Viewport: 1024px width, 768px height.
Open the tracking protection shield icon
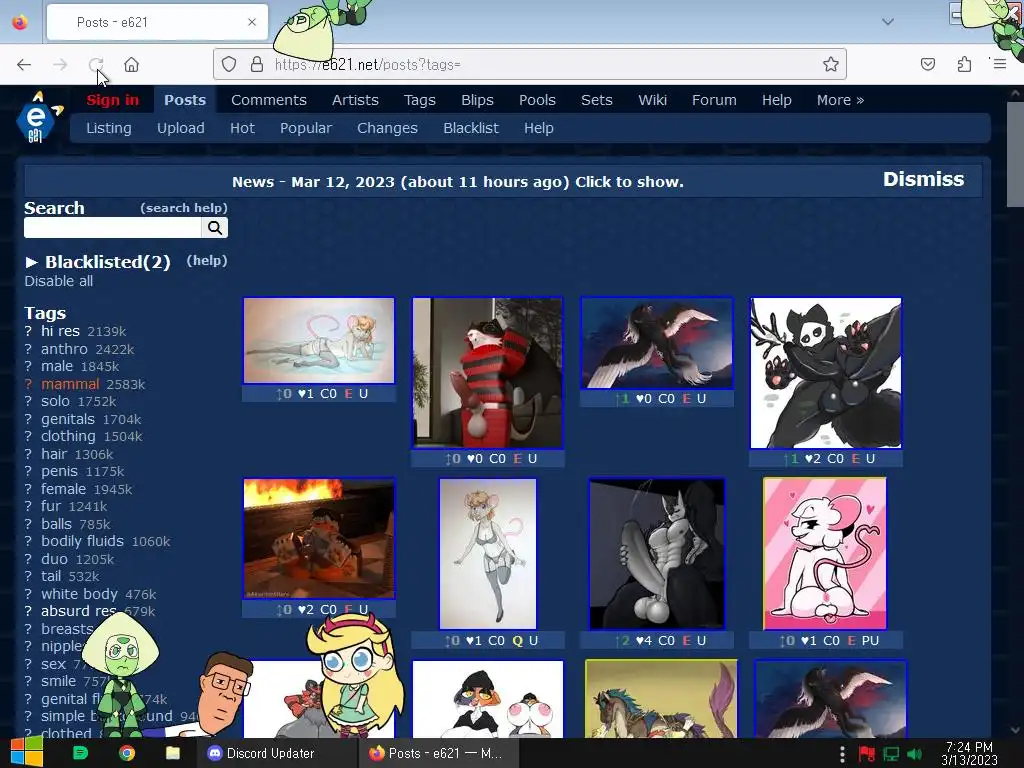click(x=229, y=64)
